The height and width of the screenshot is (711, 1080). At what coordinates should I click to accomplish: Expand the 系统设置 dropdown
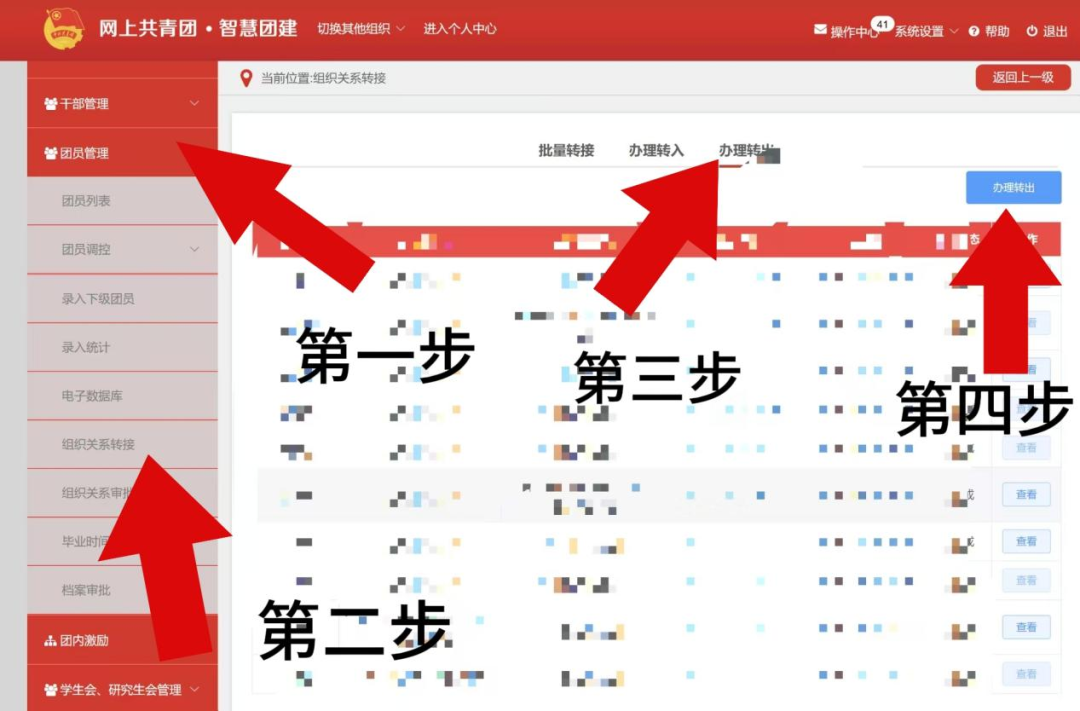926,31
